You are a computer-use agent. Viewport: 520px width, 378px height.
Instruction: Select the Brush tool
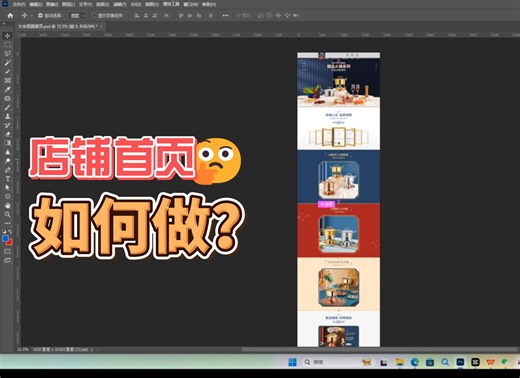(7, 107)
